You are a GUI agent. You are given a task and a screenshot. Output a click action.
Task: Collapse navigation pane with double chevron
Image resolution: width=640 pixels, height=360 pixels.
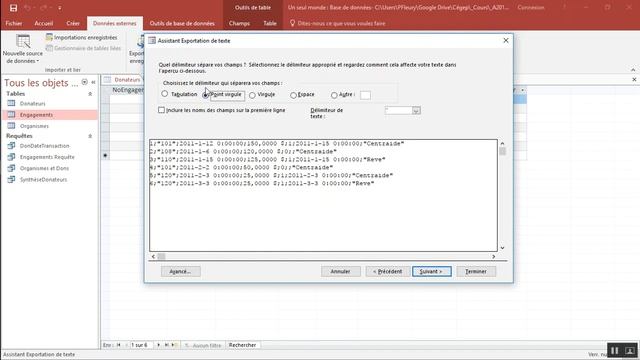click(93, 82)
